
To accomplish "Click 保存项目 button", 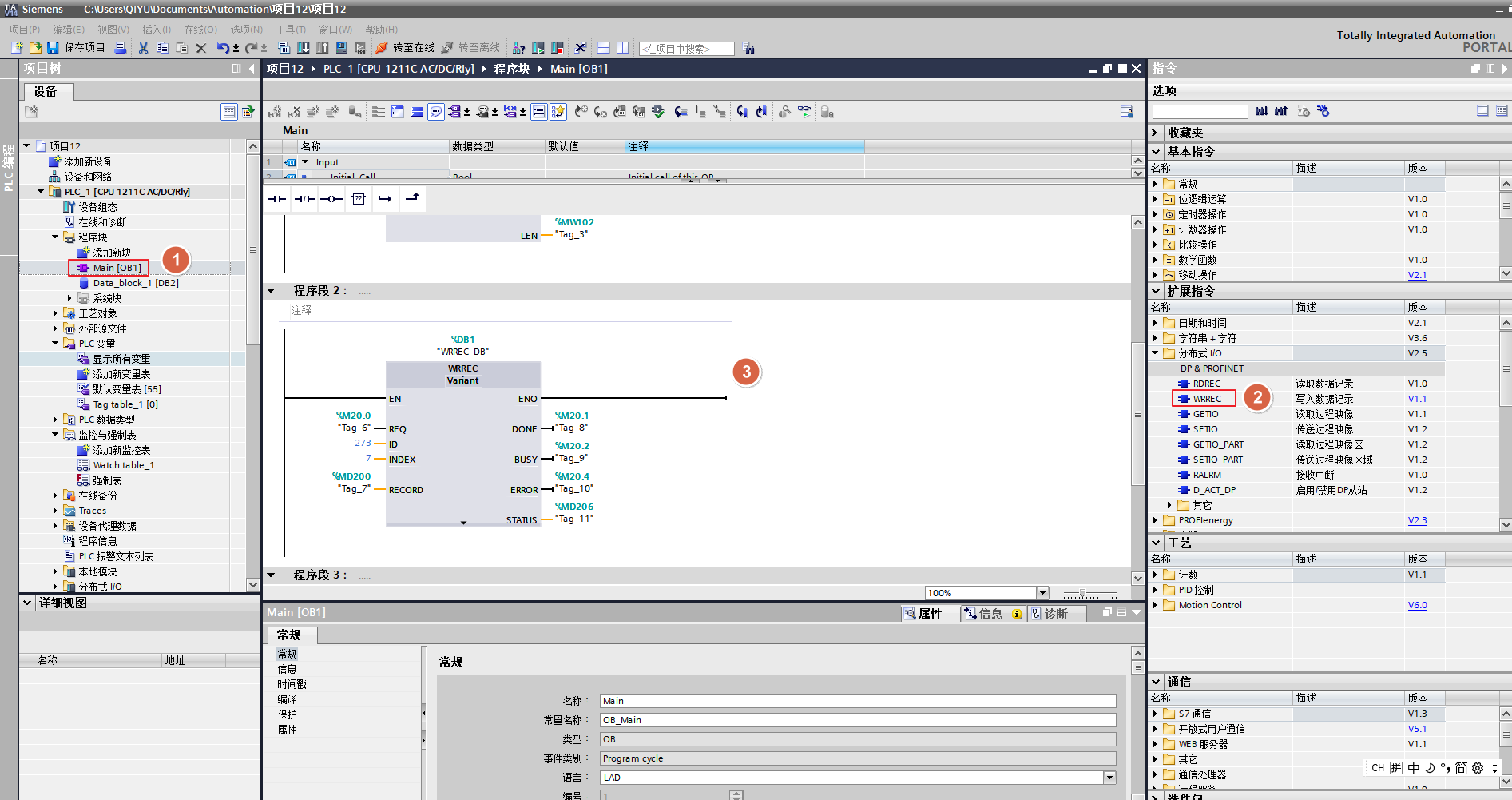I will 77,48.
